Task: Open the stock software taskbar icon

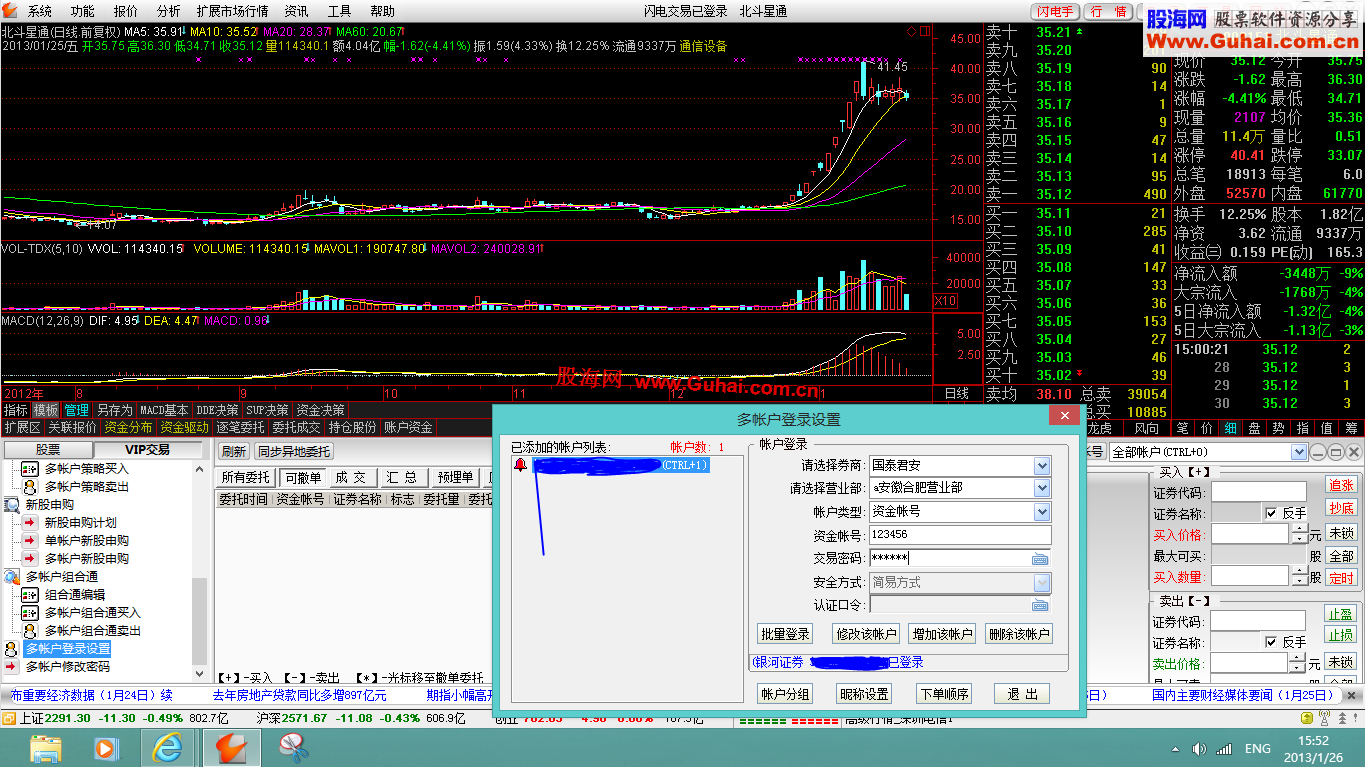Action: point(231,746)
